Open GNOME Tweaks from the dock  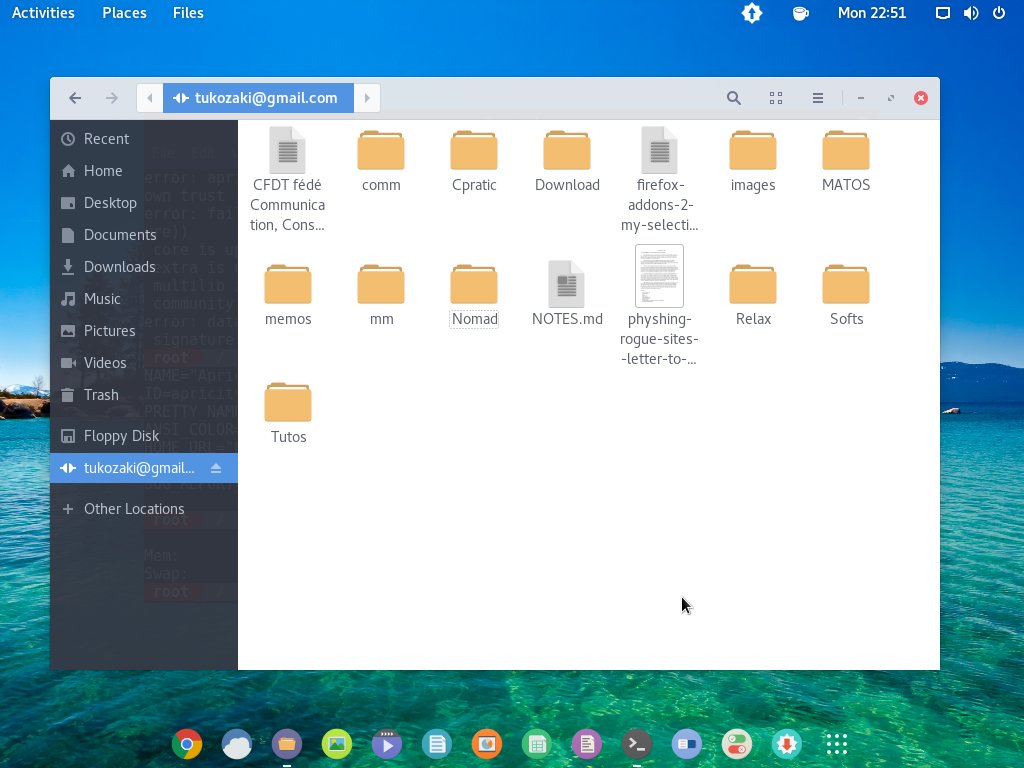(x=737, y=744)
